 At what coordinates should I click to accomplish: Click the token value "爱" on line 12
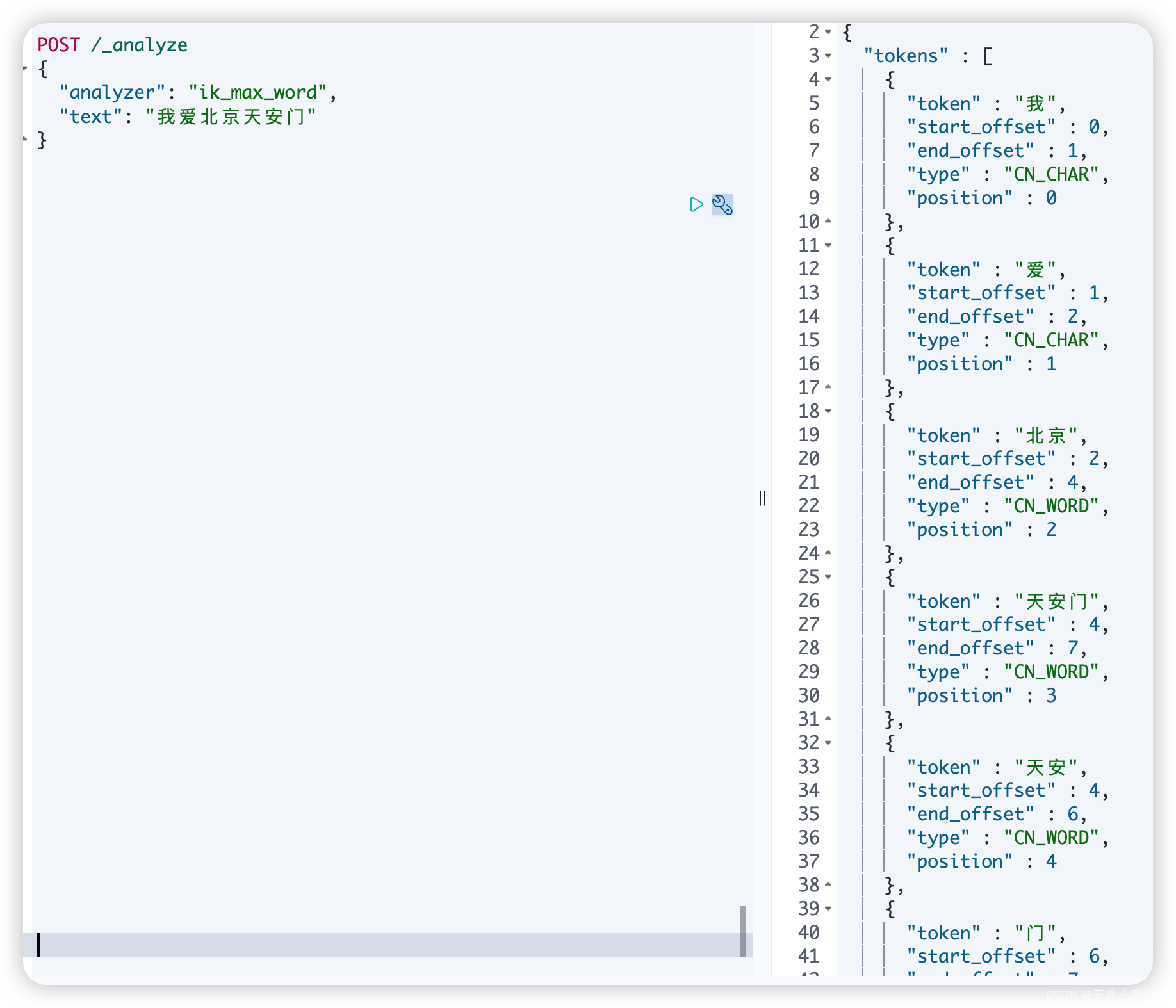click(1035, 269)
